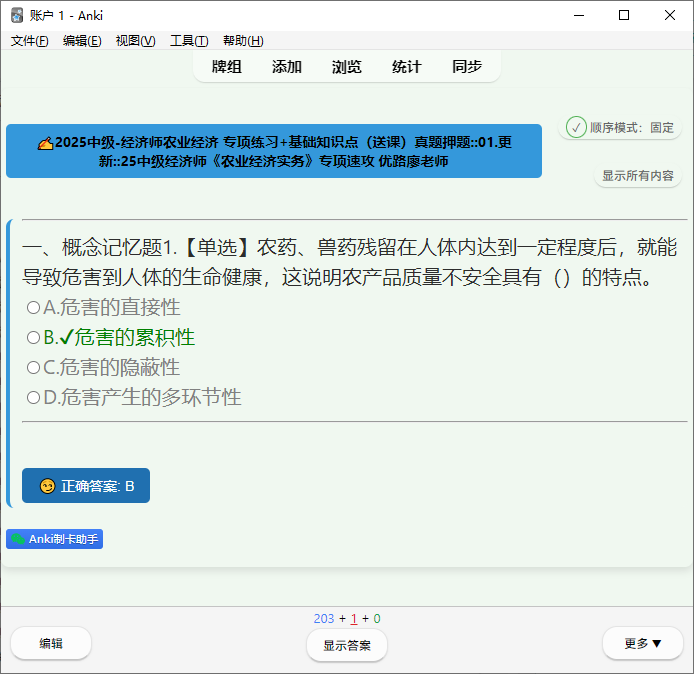This screenshot has height=674, width=694.
Task: Click the review cards count 0
Action: [x=377, y=618]
